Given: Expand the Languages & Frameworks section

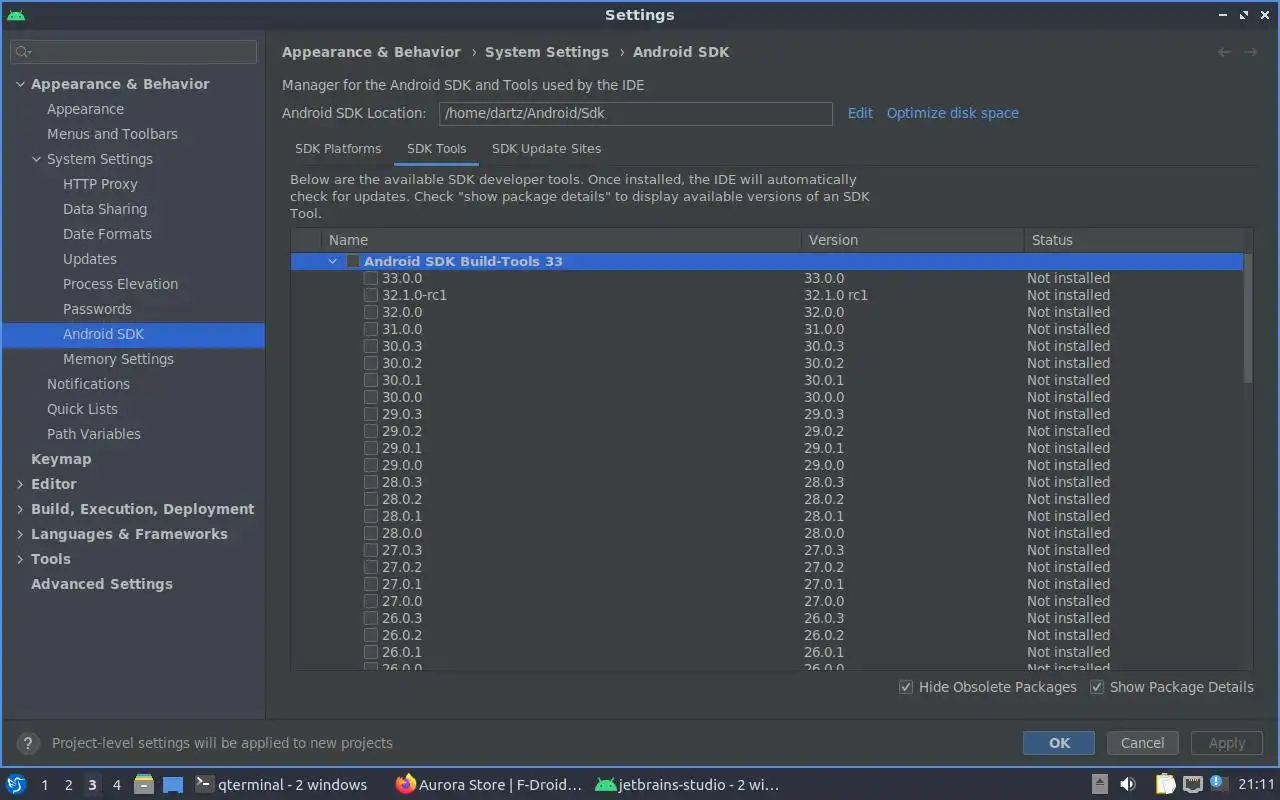Looking at the screenshot, I should coord(20,534).
